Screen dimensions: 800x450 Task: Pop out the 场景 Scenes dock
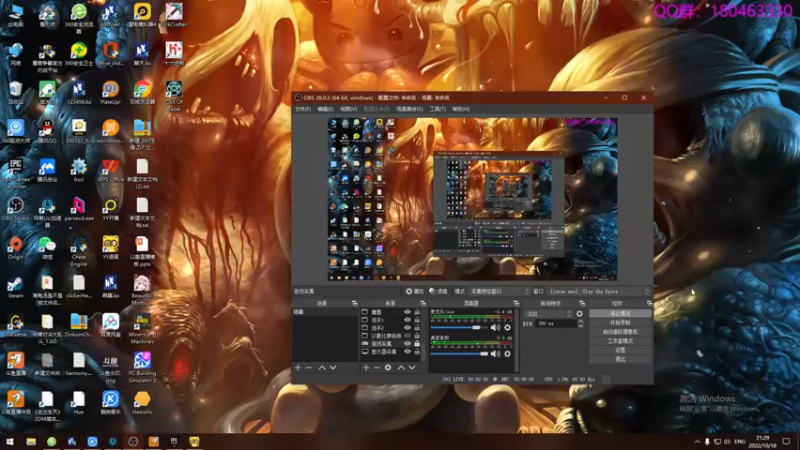click(x=355, y=304)
